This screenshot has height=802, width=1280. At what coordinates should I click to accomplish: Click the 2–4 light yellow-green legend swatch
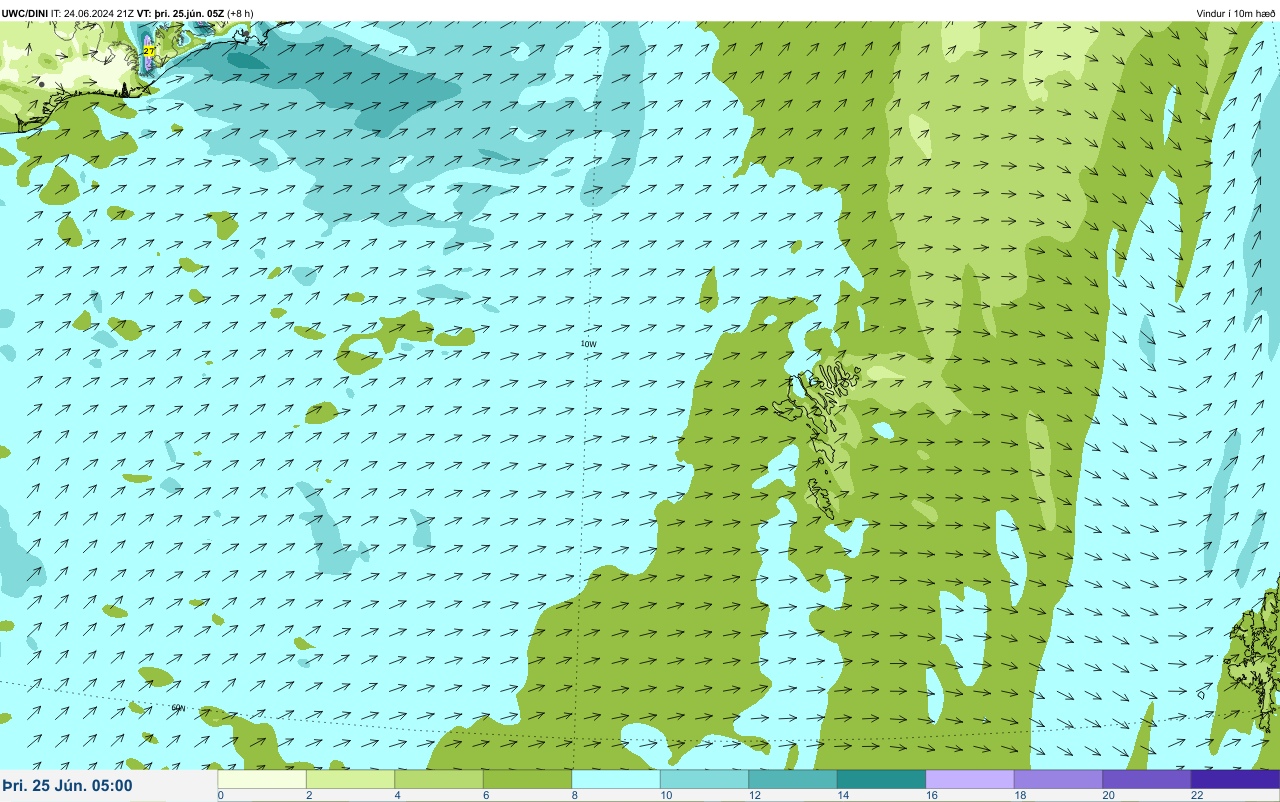pos(350,779)
